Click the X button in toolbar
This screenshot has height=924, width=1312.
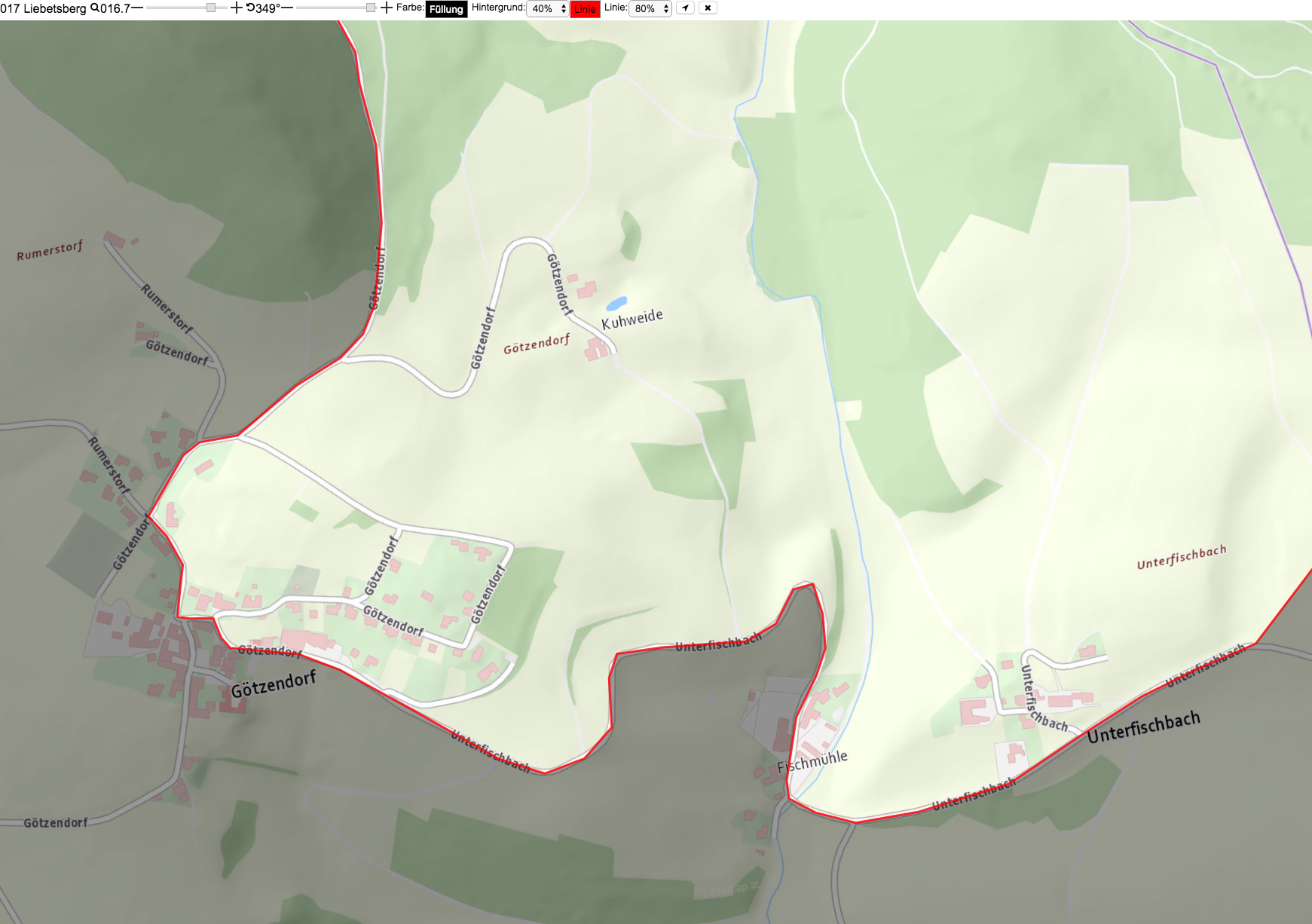[x=708, y=8]
